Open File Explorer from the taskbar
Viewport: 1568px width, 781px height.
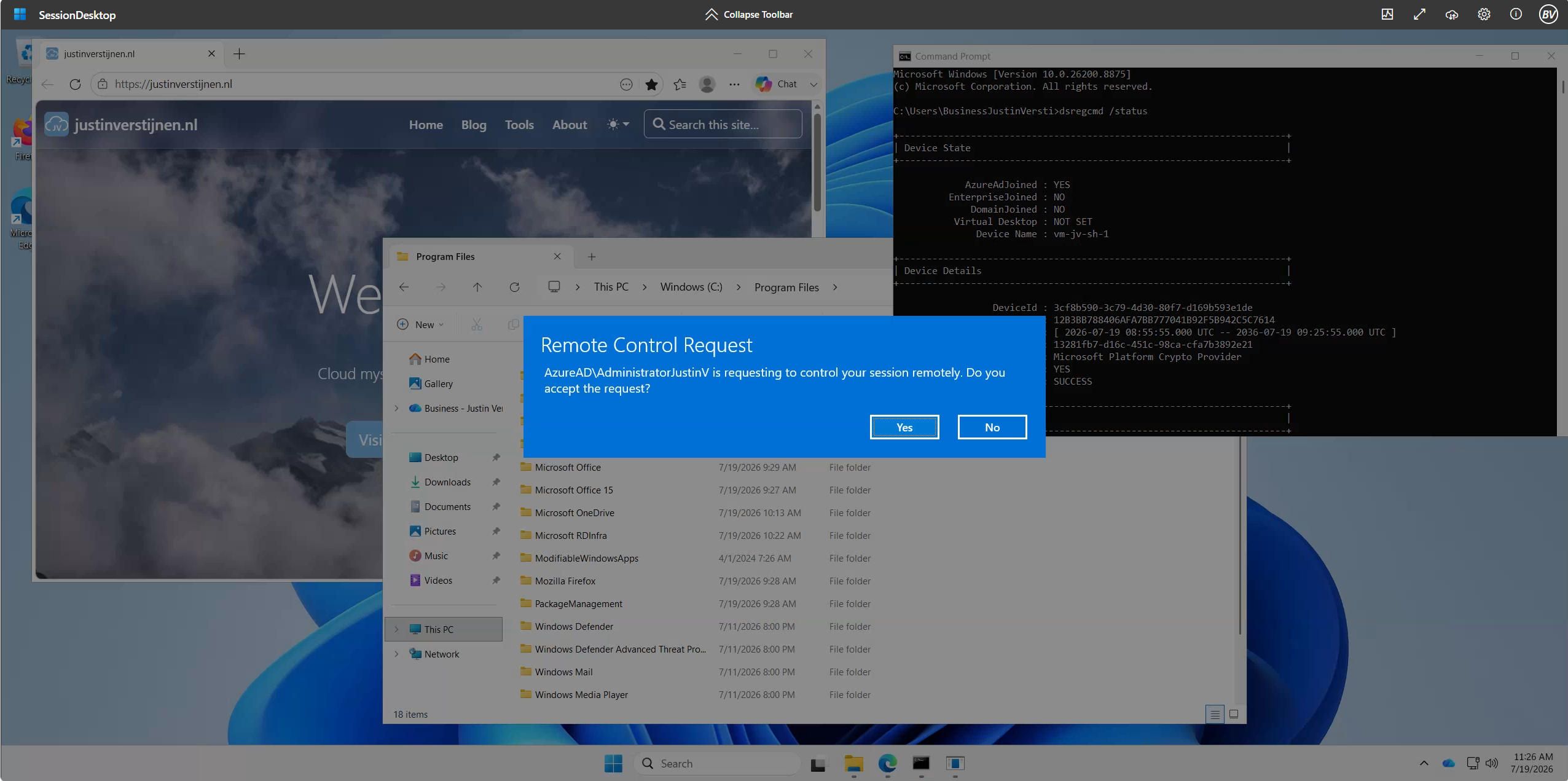[853, 763]
